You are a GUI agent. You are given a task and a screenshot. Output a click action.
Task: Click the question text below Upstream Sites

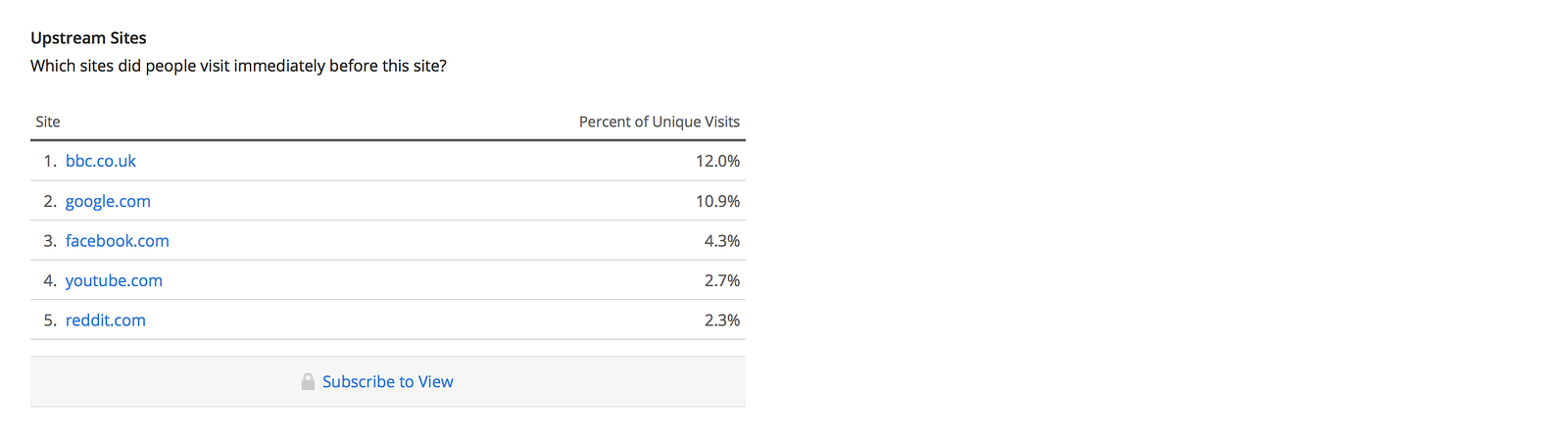tap(238, 66)
